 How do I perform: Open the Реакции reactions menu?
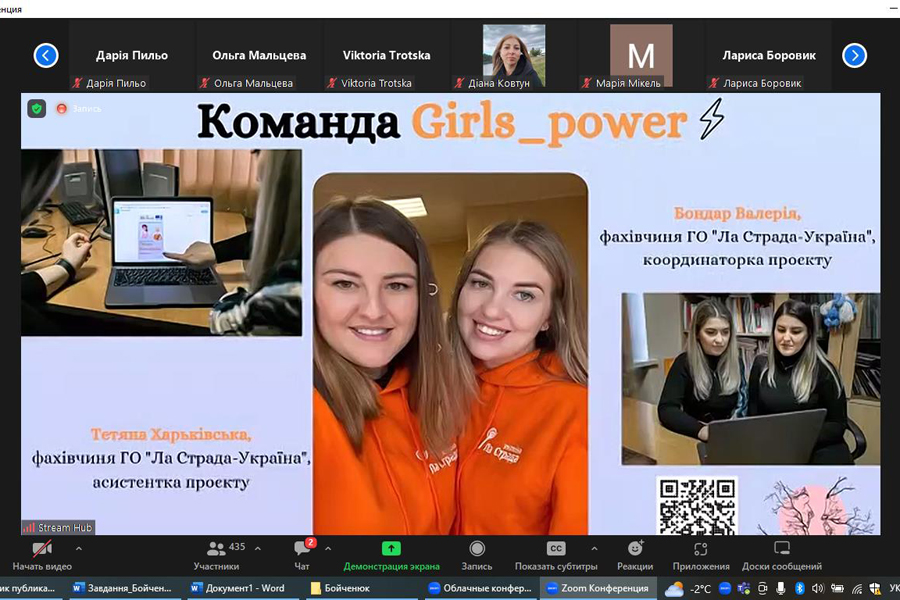tap(635, 556)
